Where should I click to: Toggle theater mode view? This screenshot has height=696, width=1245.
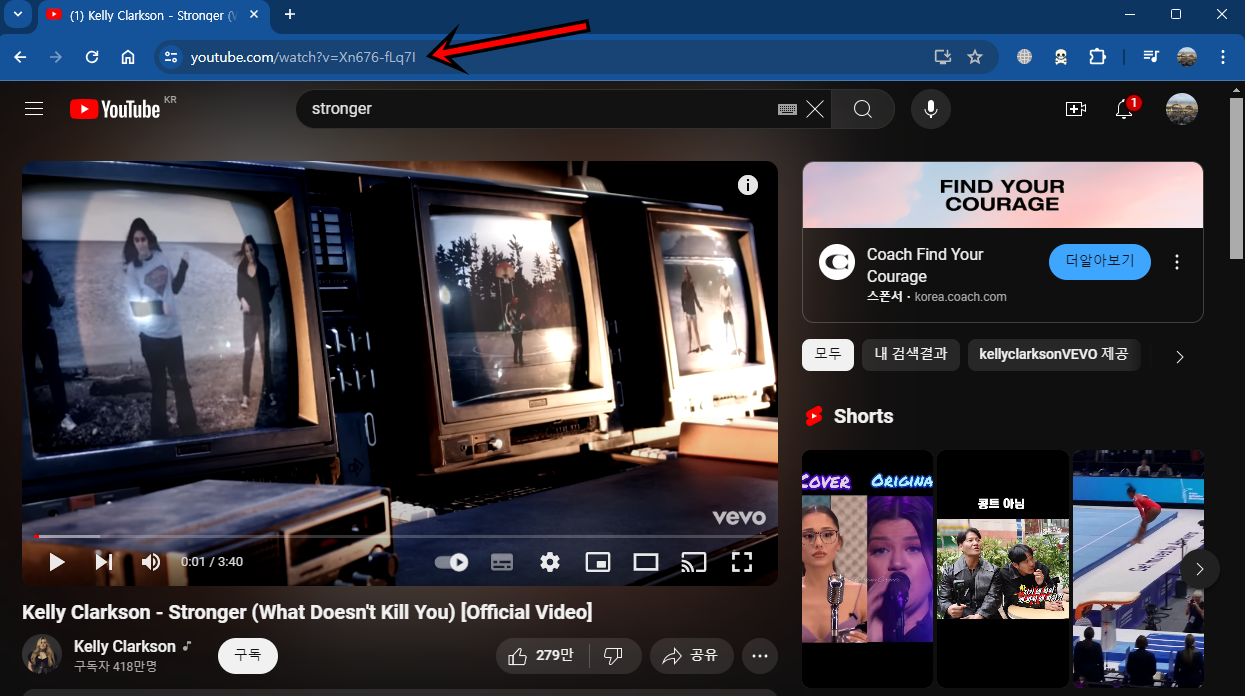[x=646, y=562]
